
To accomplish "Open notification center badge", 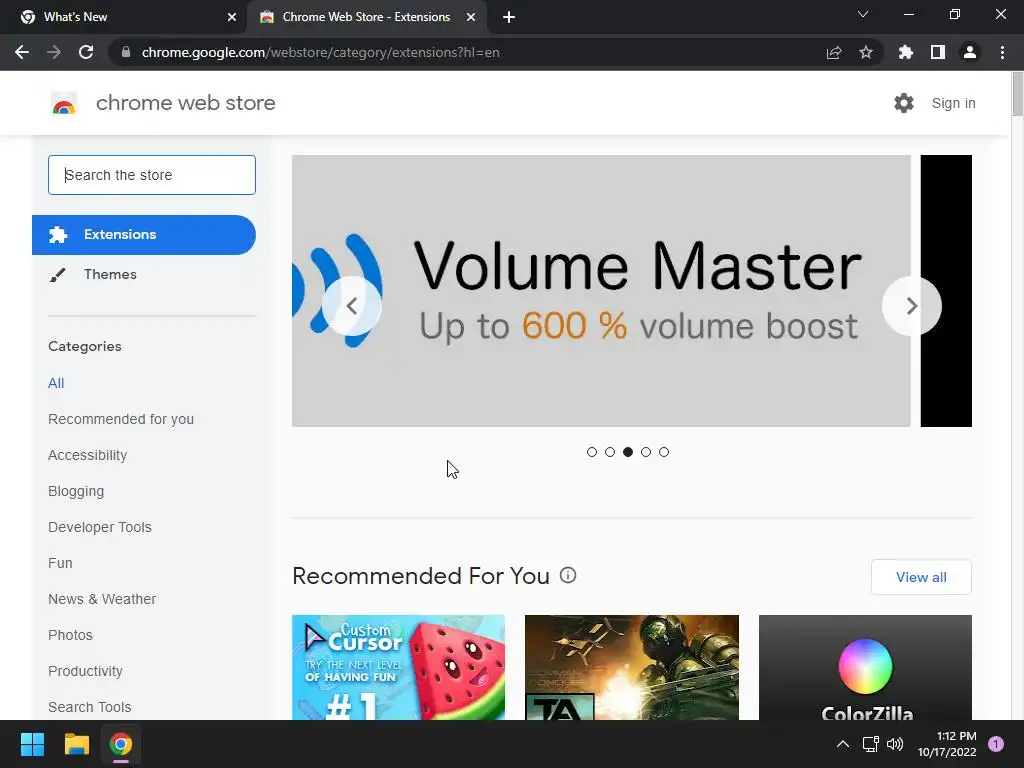I will tap(996, 744).
